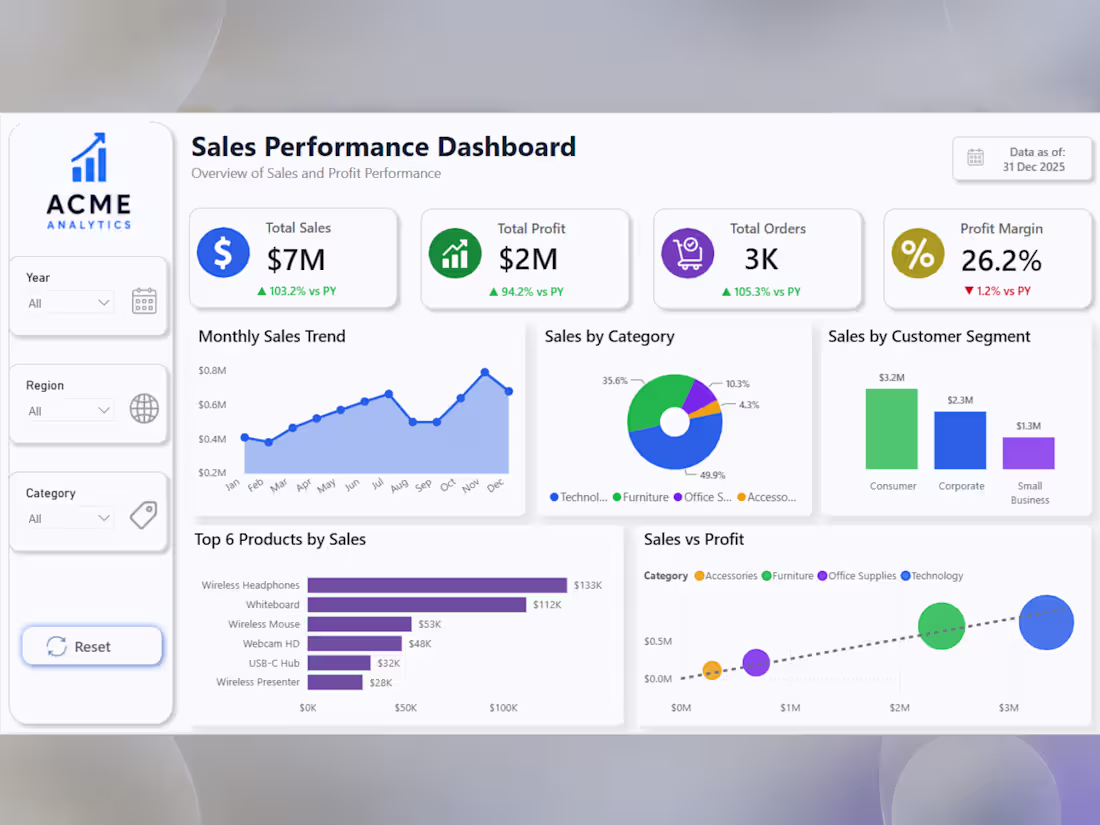Open the Region dropdown
Viewport: 1100px width, 825px height.
(x=69, y=410)
